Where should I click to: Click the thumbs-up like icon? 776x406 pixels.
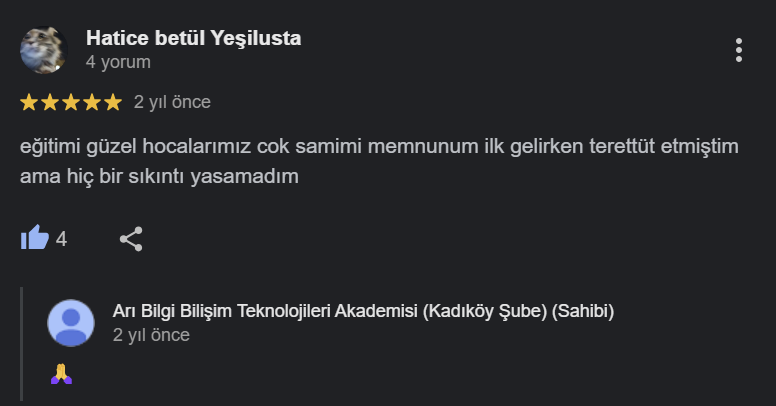click(x=34, y=238)
